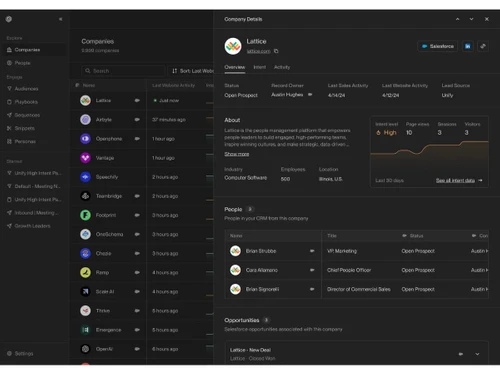Copy the lattice.com domain
500x375 pixels.
point(276,51)
